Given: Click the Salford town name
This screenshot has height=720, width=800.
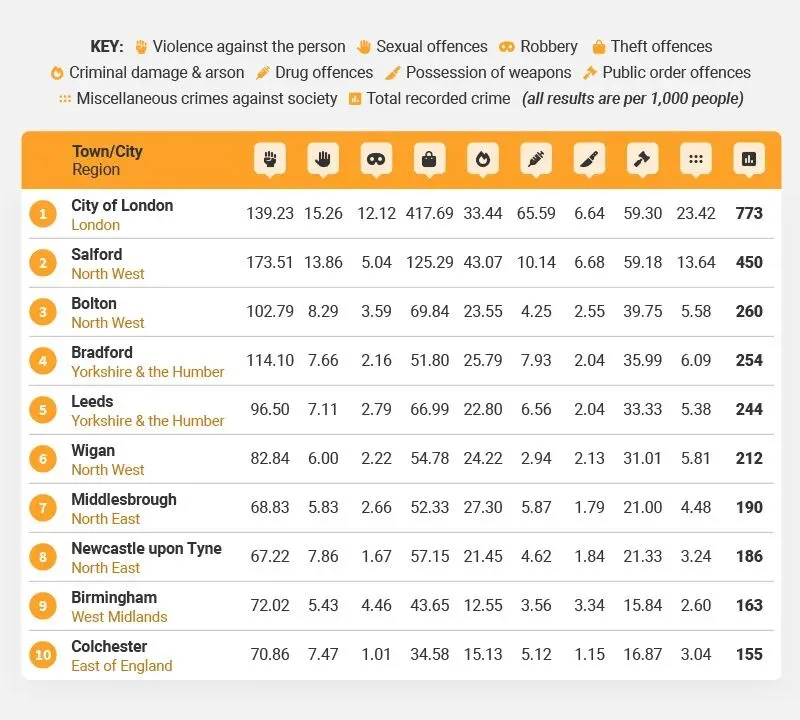Looking at the screenshot, I should tap(97, 254).
